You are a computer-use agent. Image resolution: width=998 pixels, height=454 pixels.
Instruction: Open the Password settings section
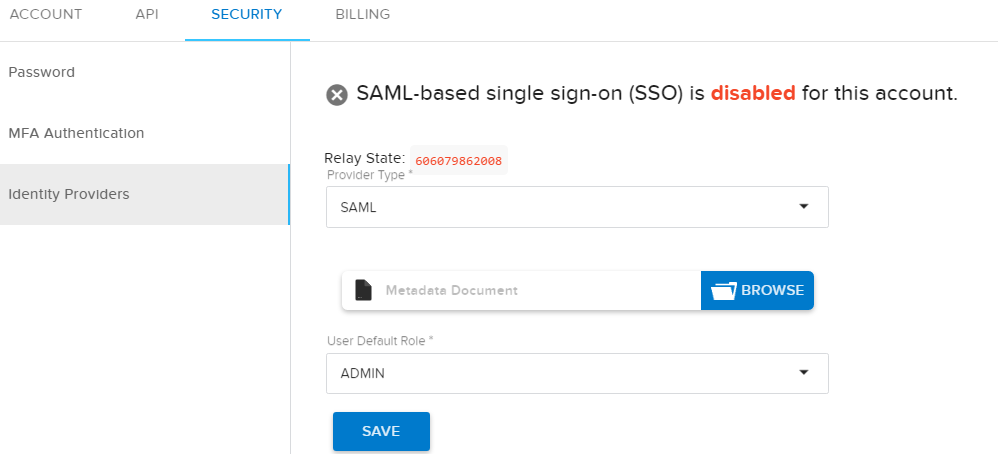pos(42,72)
